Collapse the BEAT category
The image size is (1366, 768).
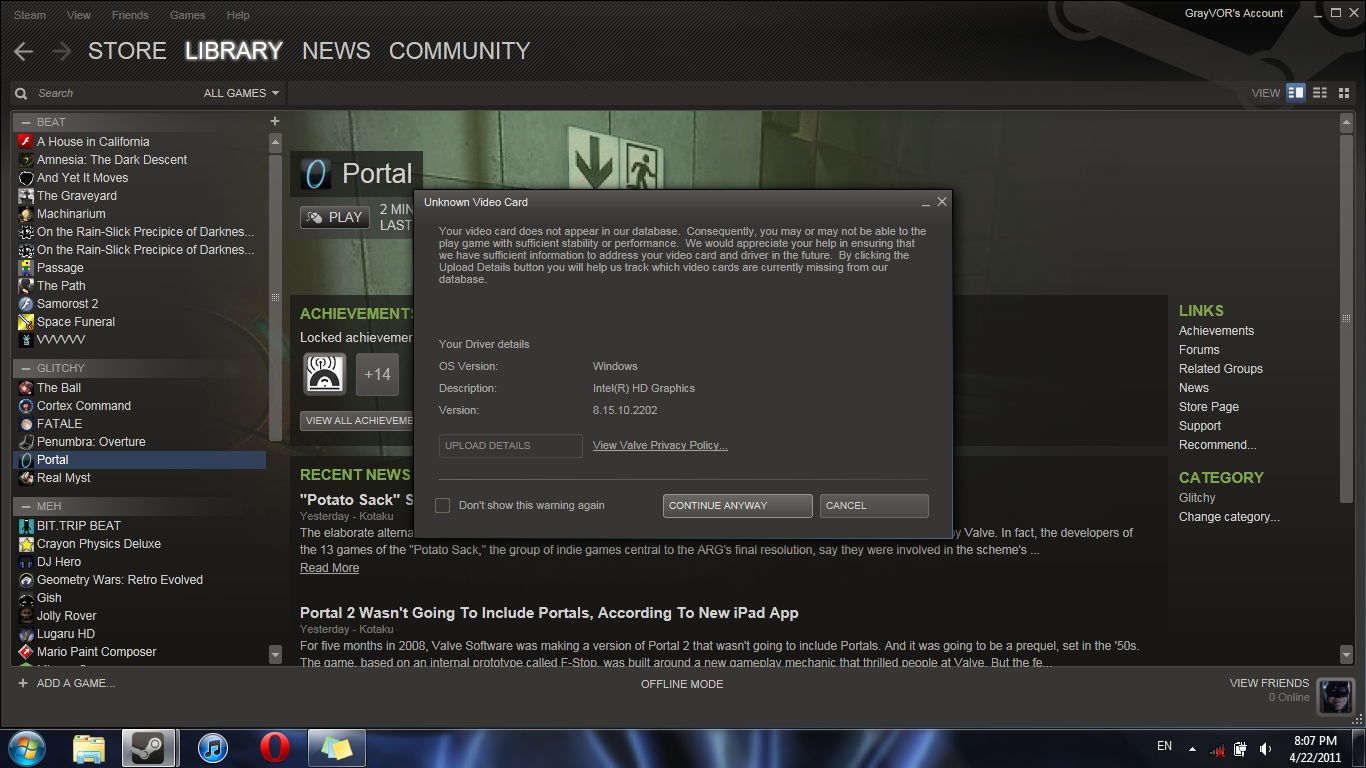[x=25, y=122]
